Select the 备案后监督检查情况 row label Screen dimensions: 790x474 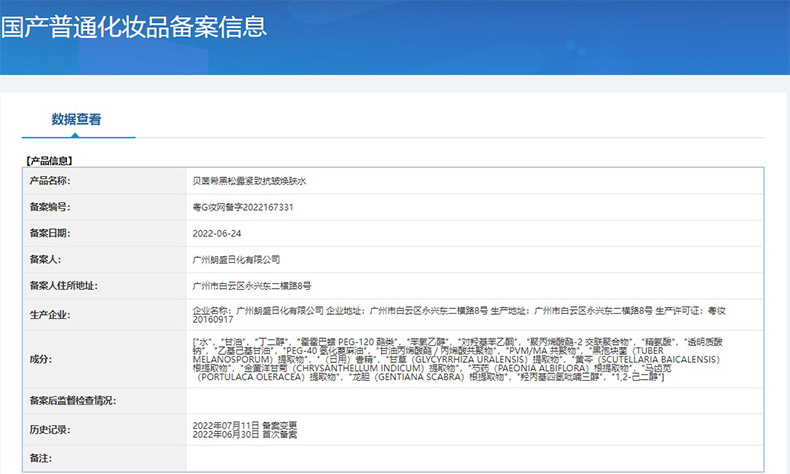coord(73,401)
